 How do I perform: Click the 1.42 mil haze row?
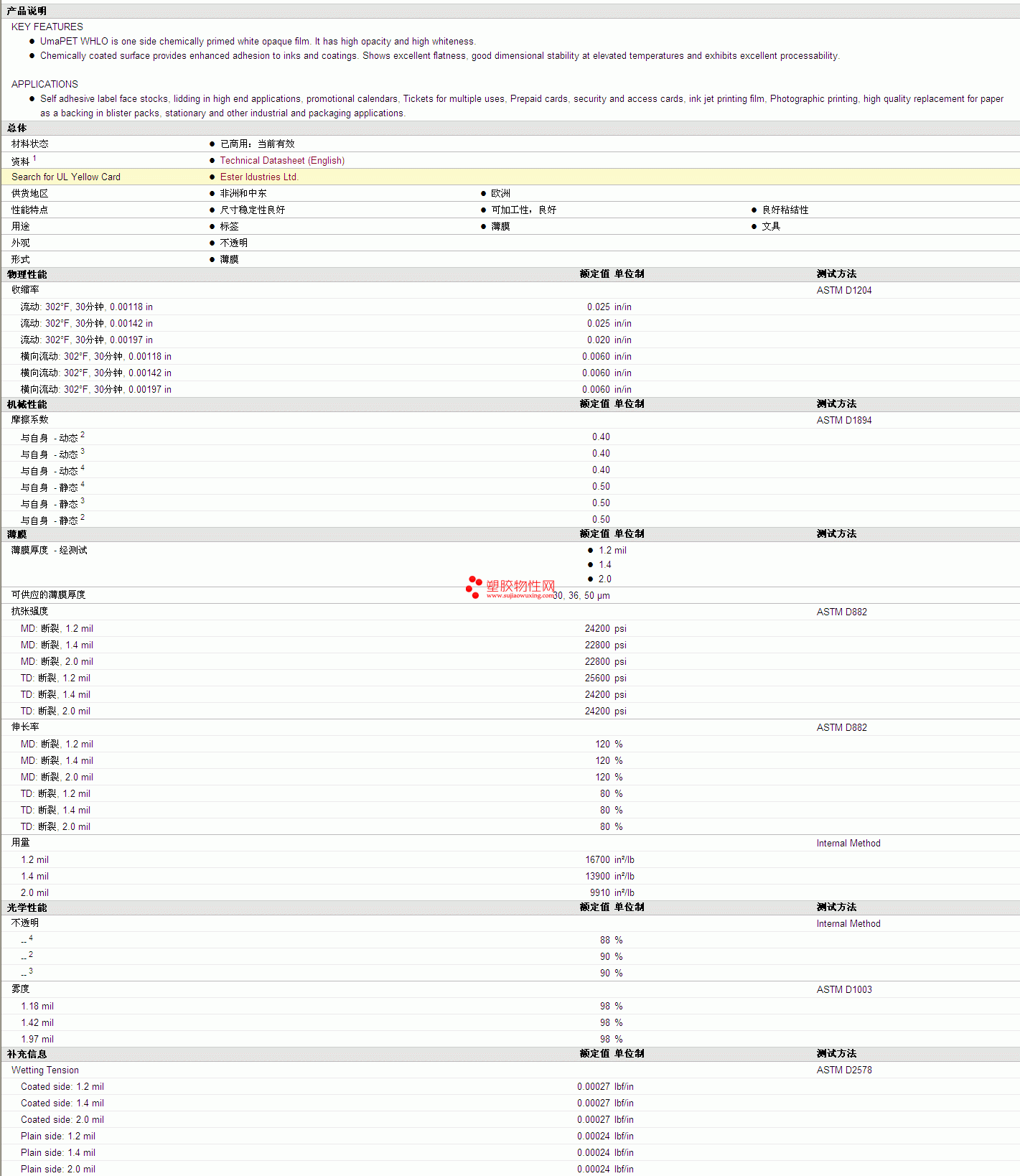(x=510, y=1023)
